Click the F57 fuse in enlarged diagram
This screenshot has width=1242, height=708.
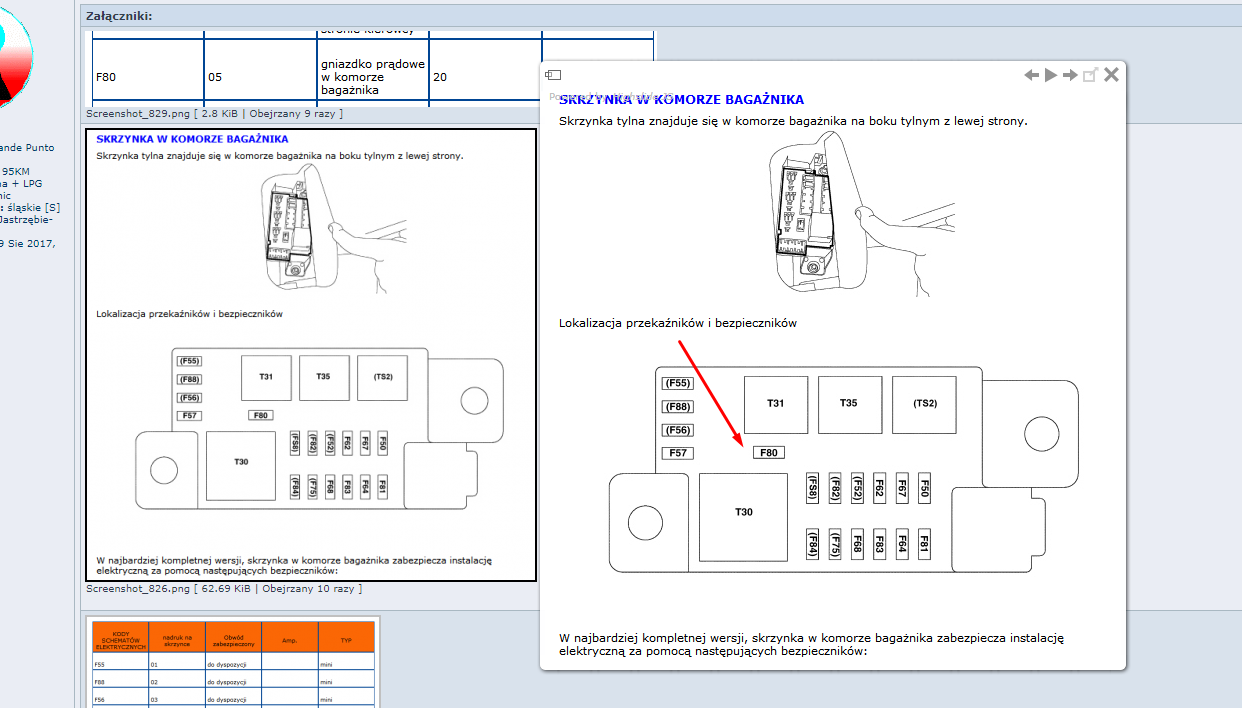pyautogui.click(x=679, y=453)
